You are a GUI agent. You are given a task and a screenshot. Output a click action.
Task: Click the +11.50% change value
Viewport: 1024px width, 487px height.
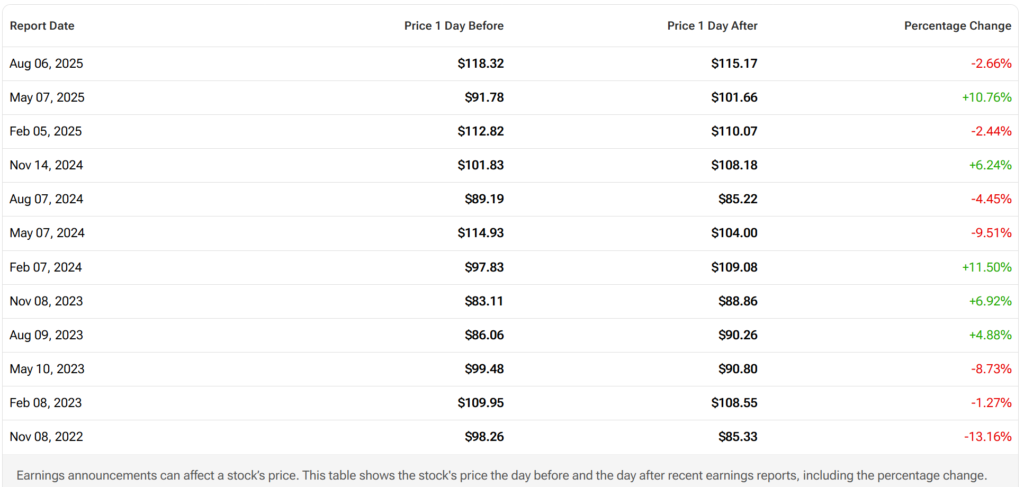point(987,267)
